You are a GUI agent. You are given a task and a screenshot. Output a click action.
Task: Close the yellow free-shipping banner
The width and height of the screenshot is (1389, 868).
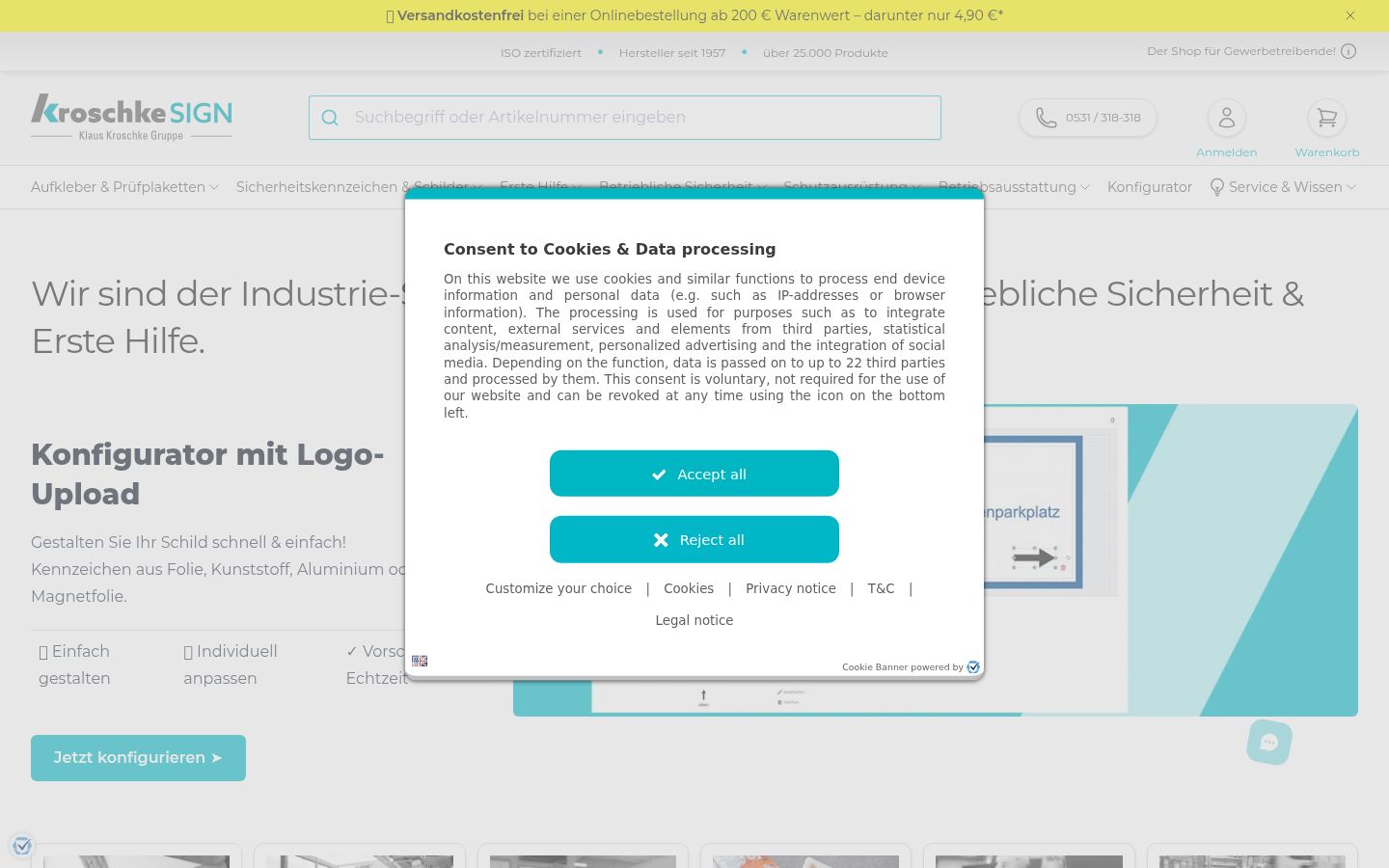1350,15
